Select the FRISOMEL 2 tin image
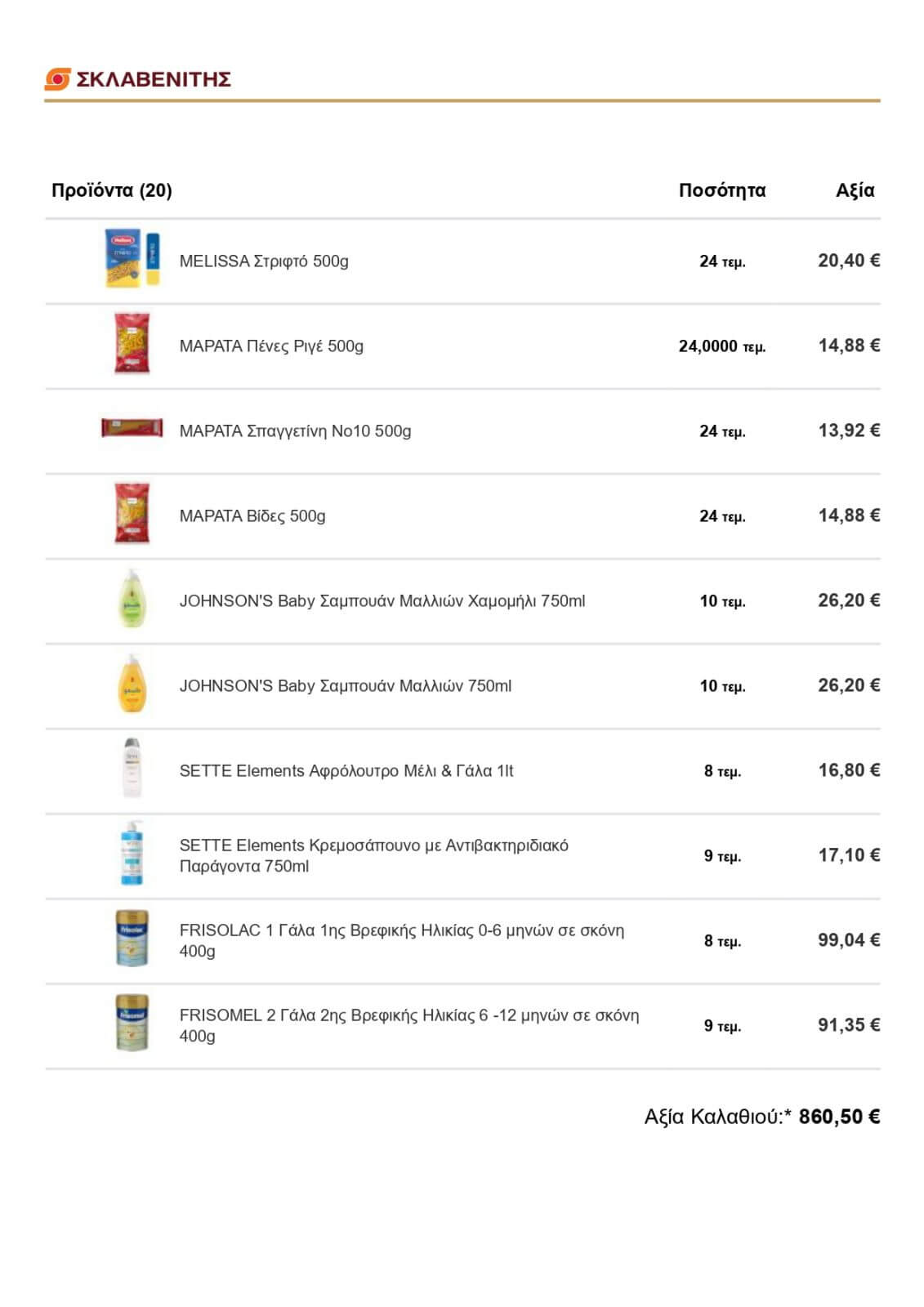924x1307 pixels. tap(132, 1024)
